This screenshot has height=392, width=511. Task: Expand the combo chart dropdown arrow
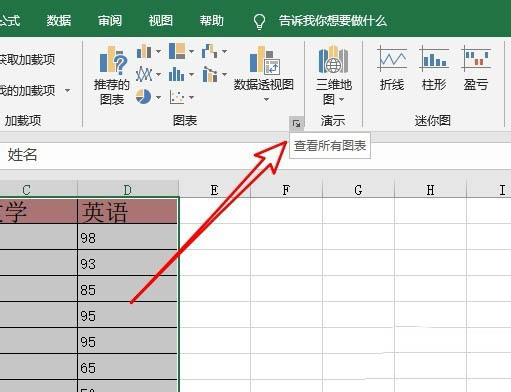pos(224,74)
